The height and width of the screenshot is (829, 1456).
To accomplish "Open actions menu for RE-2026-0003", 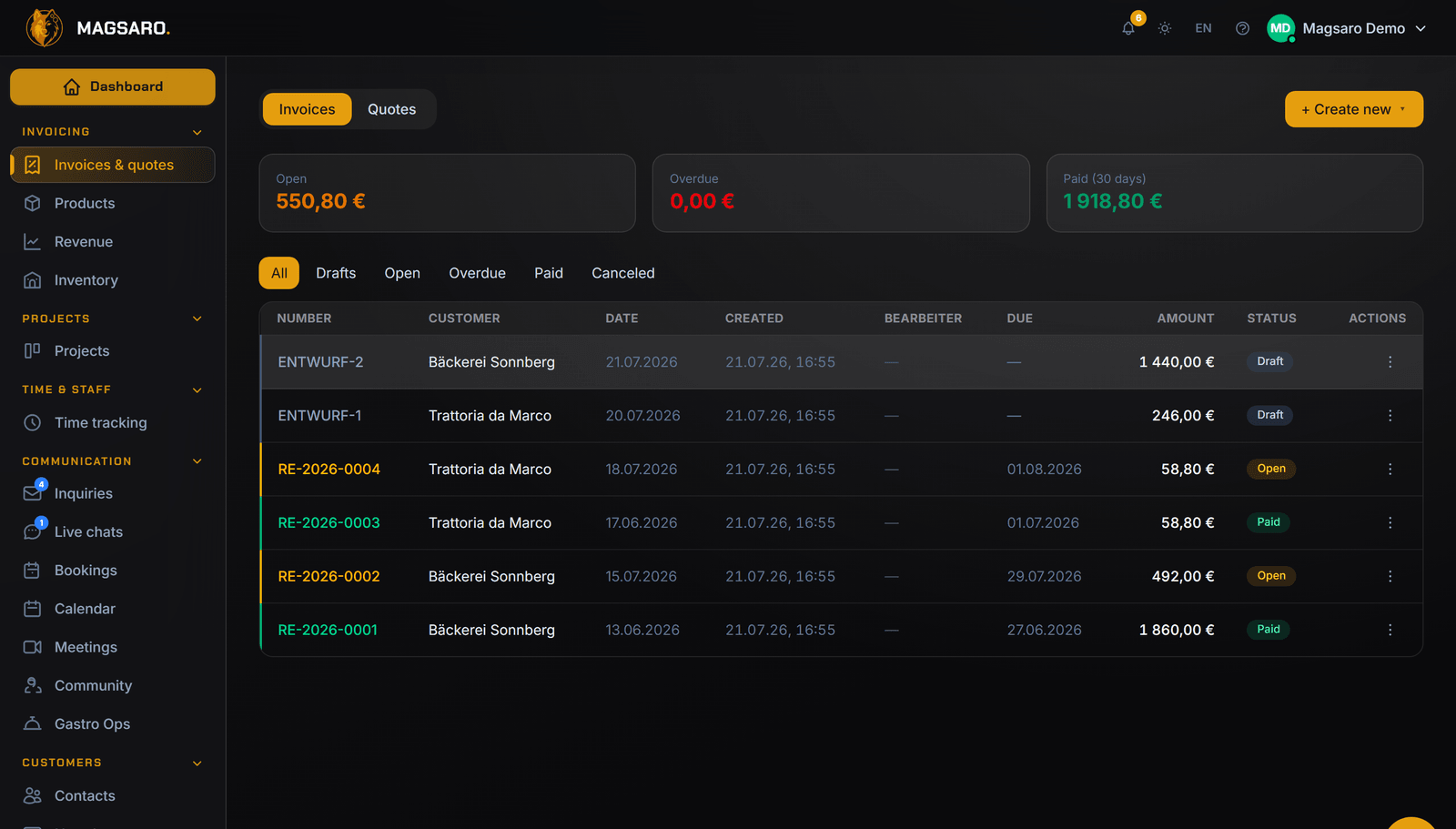I will coord(1390,523).
